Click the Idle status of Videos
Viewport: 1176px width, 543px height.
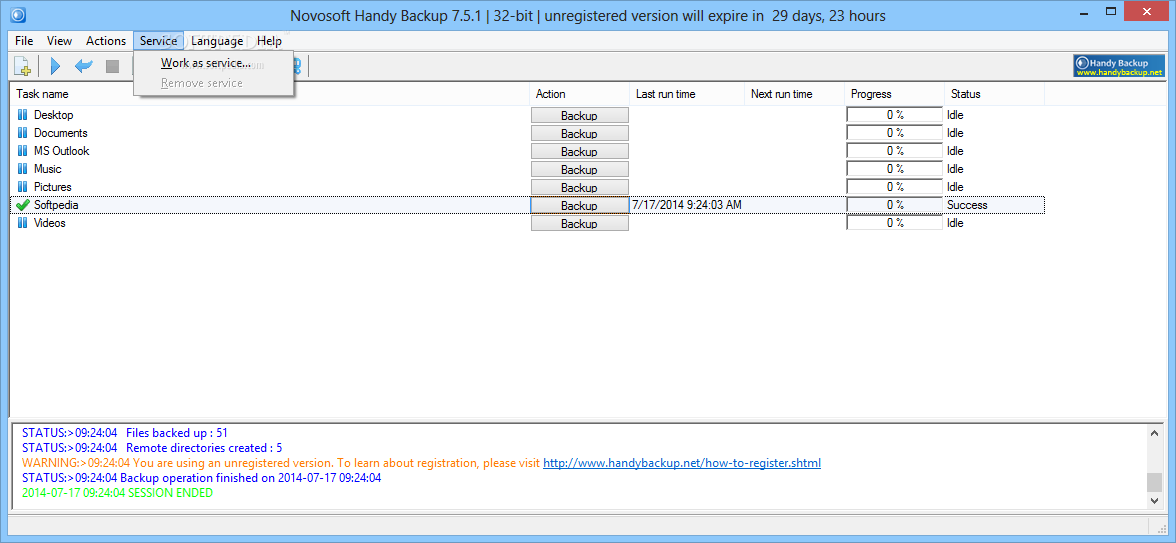click(955, 223)
